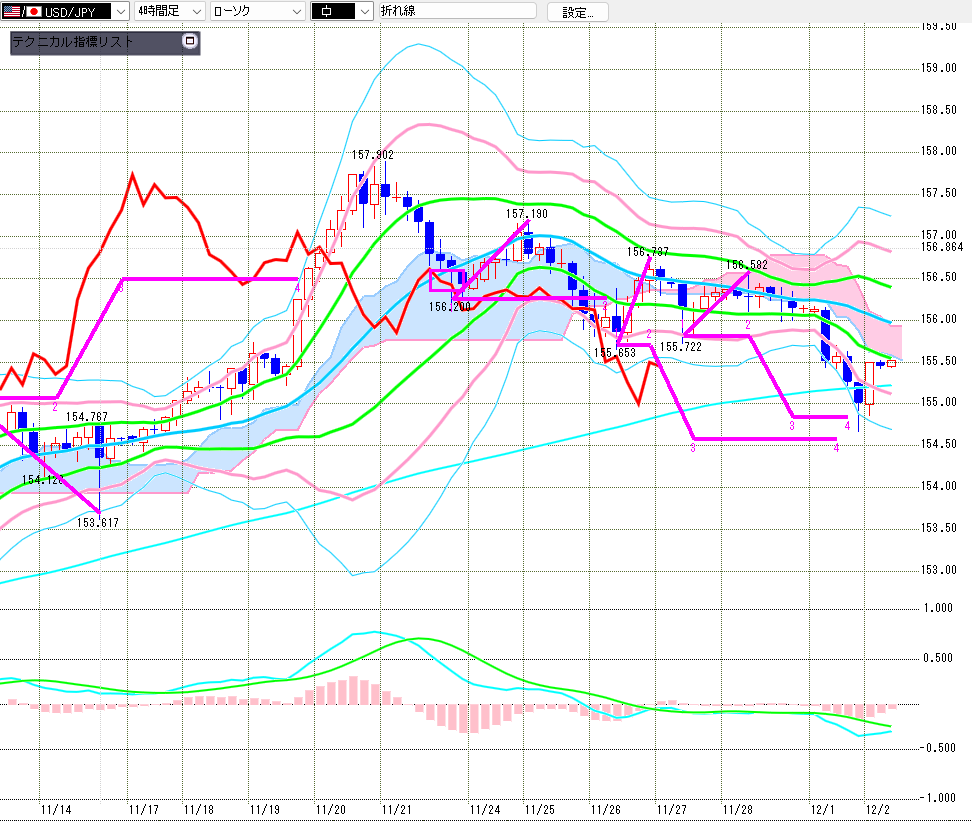972x821 pixels.
Task: Click the 11/14 date on time axis
Action: point(56,808)
